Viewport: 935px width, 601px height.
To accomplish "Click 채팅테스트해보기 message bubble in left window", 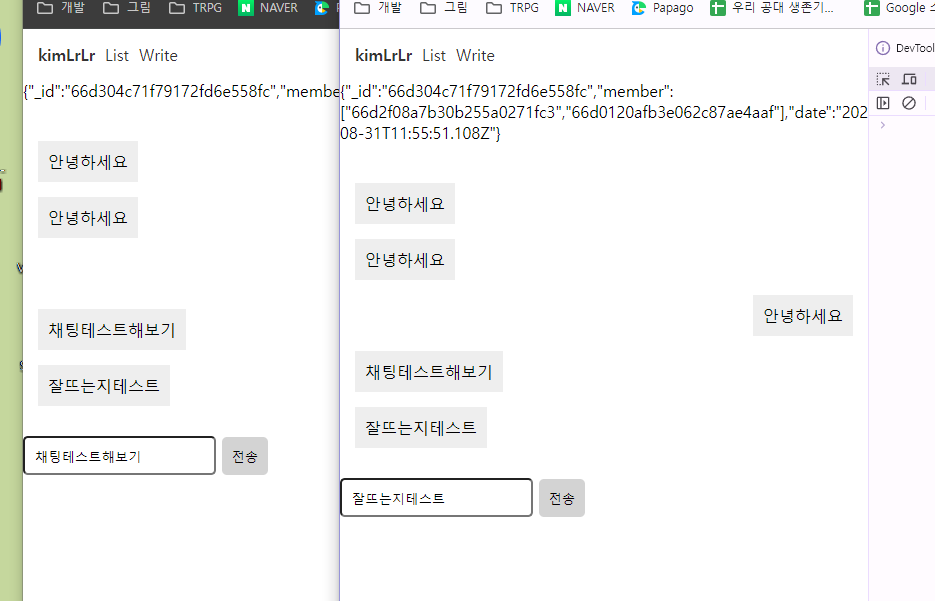I will point(112,330).
